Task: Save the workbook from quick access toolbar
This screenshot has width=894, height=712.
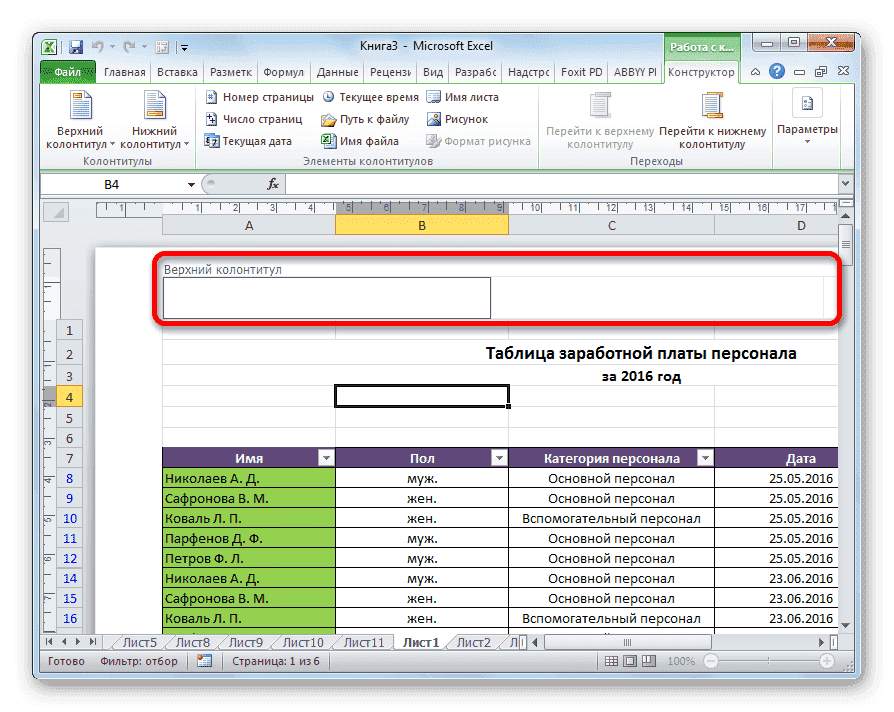Action: click(75, 46)
